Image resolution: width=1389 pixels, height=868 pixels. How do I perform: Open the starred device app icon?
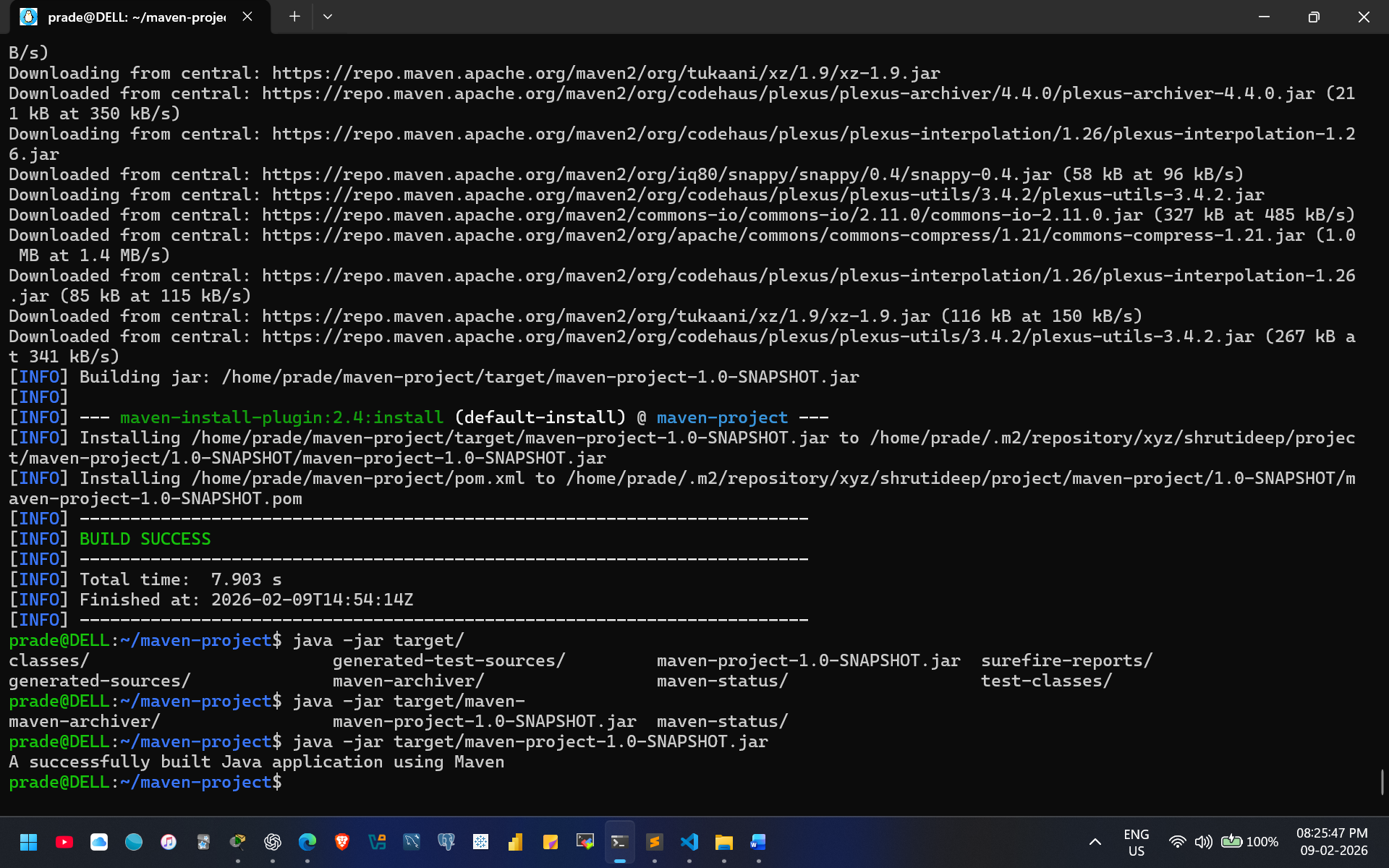pyautogui.click(x=203, y=842)
